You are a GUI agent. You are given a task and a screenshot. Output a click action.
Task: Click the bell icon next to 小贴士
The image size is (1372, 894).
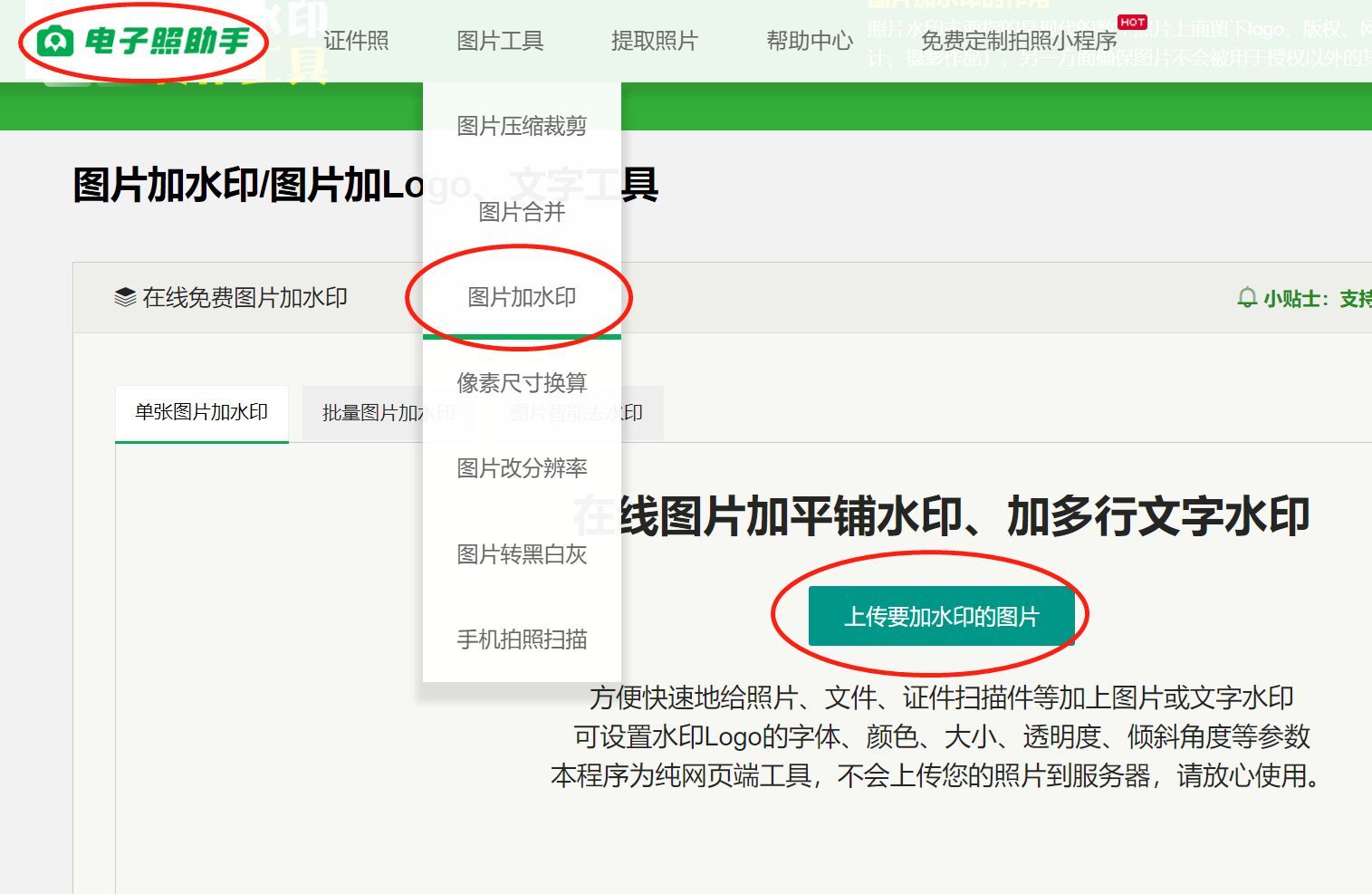(x=1248, y=297)
